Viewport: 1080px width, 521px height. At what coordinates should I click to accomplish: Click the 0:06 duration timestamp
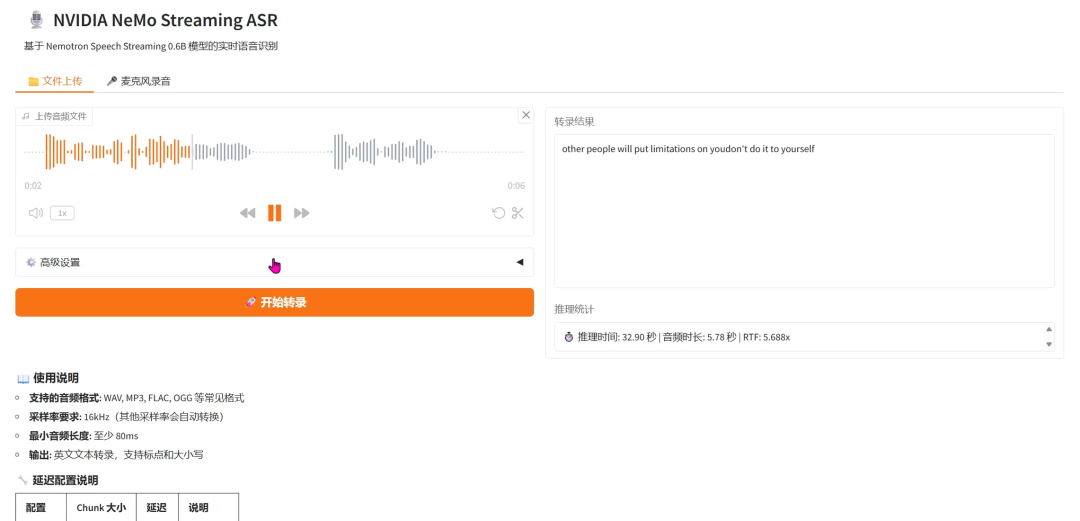click(x=516, y=185)
